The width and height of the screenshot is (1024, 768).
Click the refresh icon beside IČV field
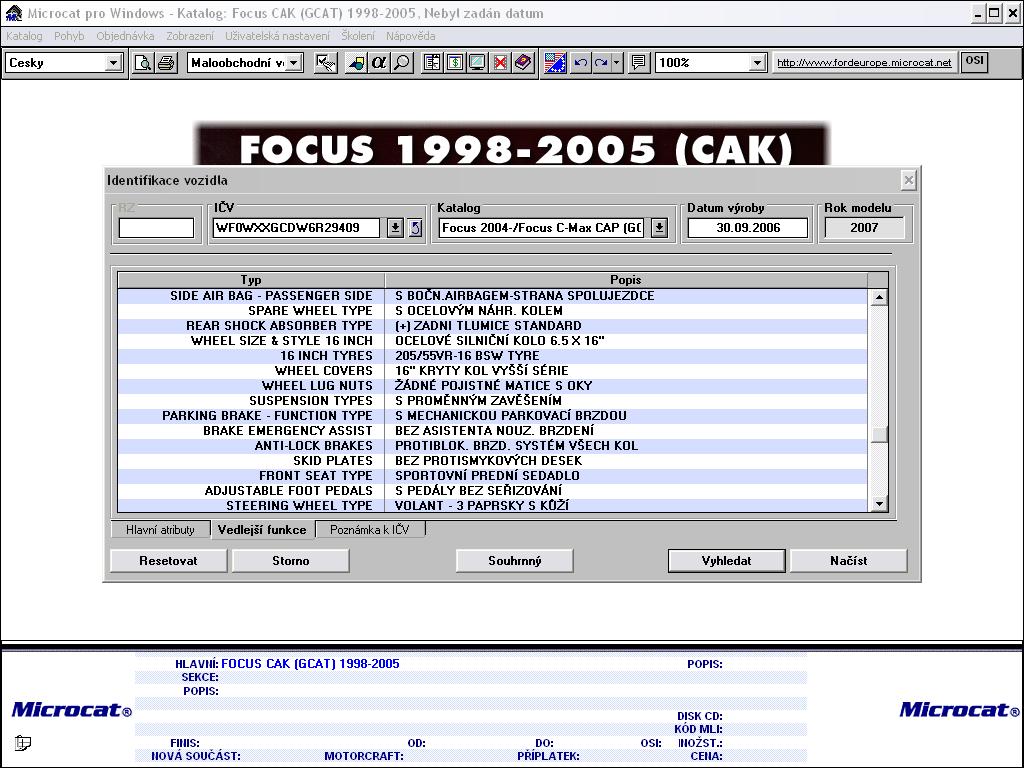(416, 228)
